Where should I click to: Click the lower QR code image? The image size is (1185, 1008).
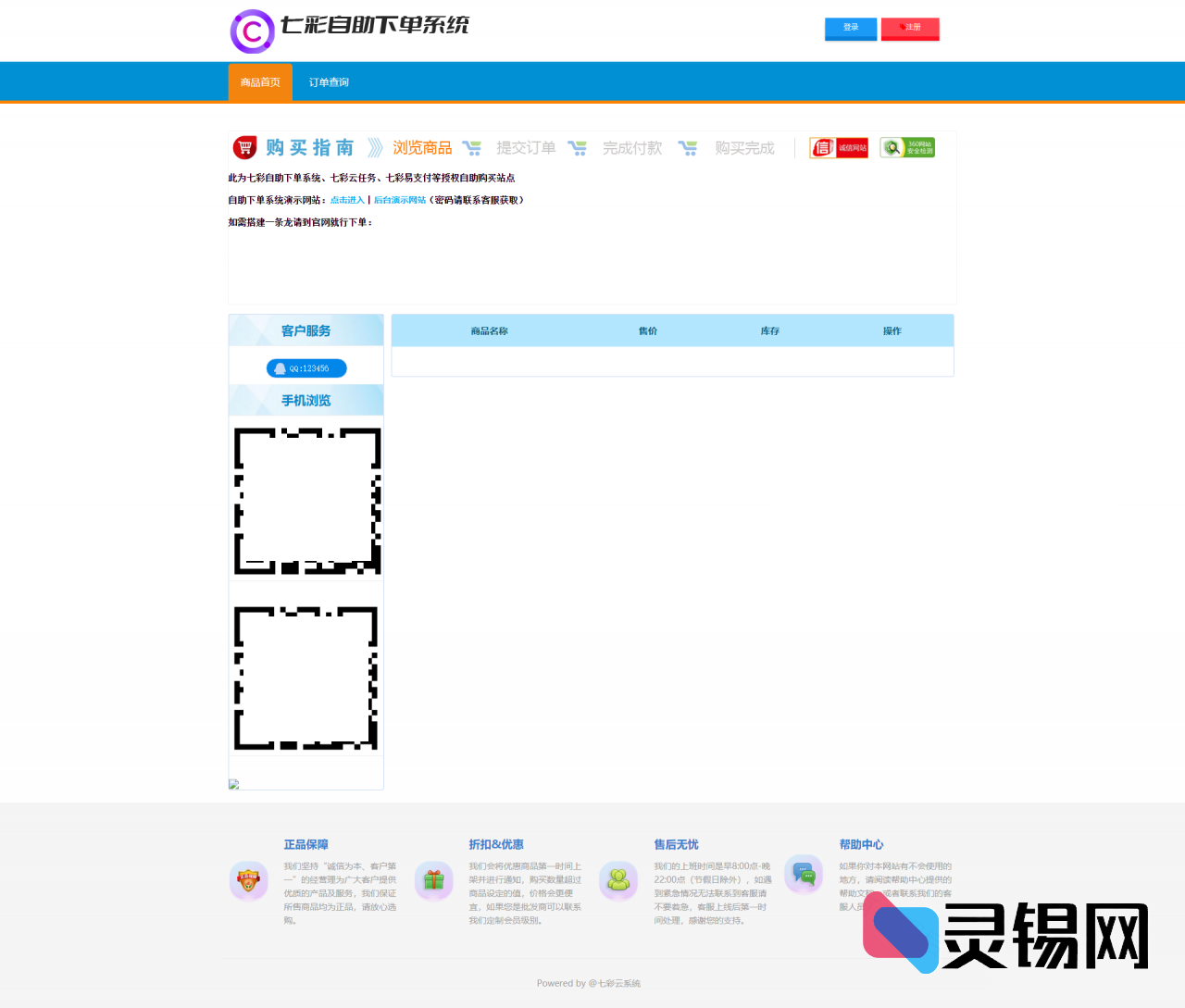306,678
